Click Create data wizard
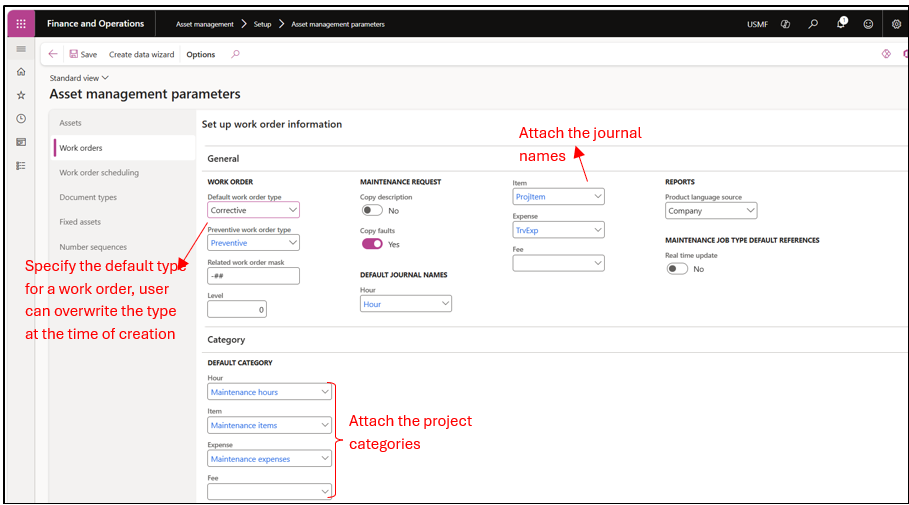Screen dimensions: 909x505 click(141, 55)
